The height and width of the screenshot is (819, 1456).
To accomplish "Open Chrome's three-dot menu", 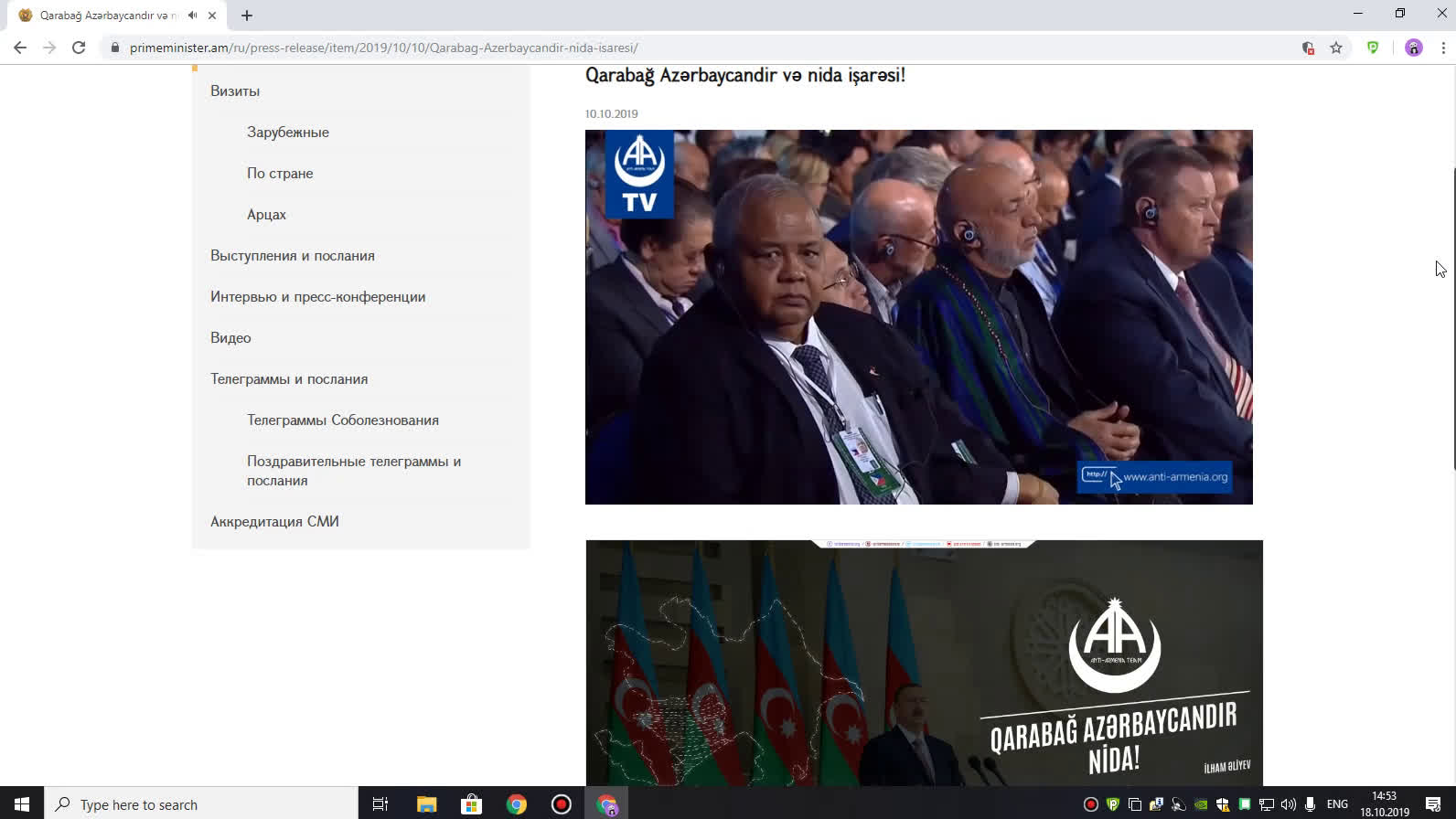I will click(x=1443, y=48).
